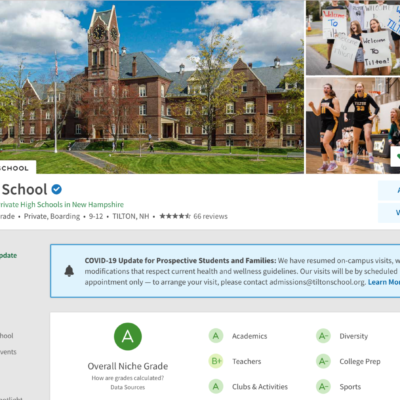Click the large green overall A grade circle
The width and height of the screenshot is (400, 400).
pyautogui.click(x=128, y=336)
